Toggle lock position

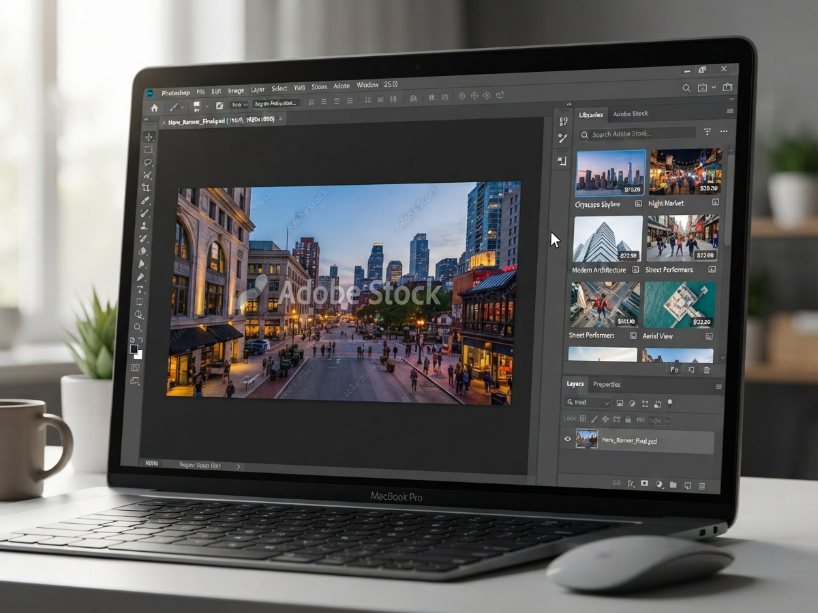605,419
